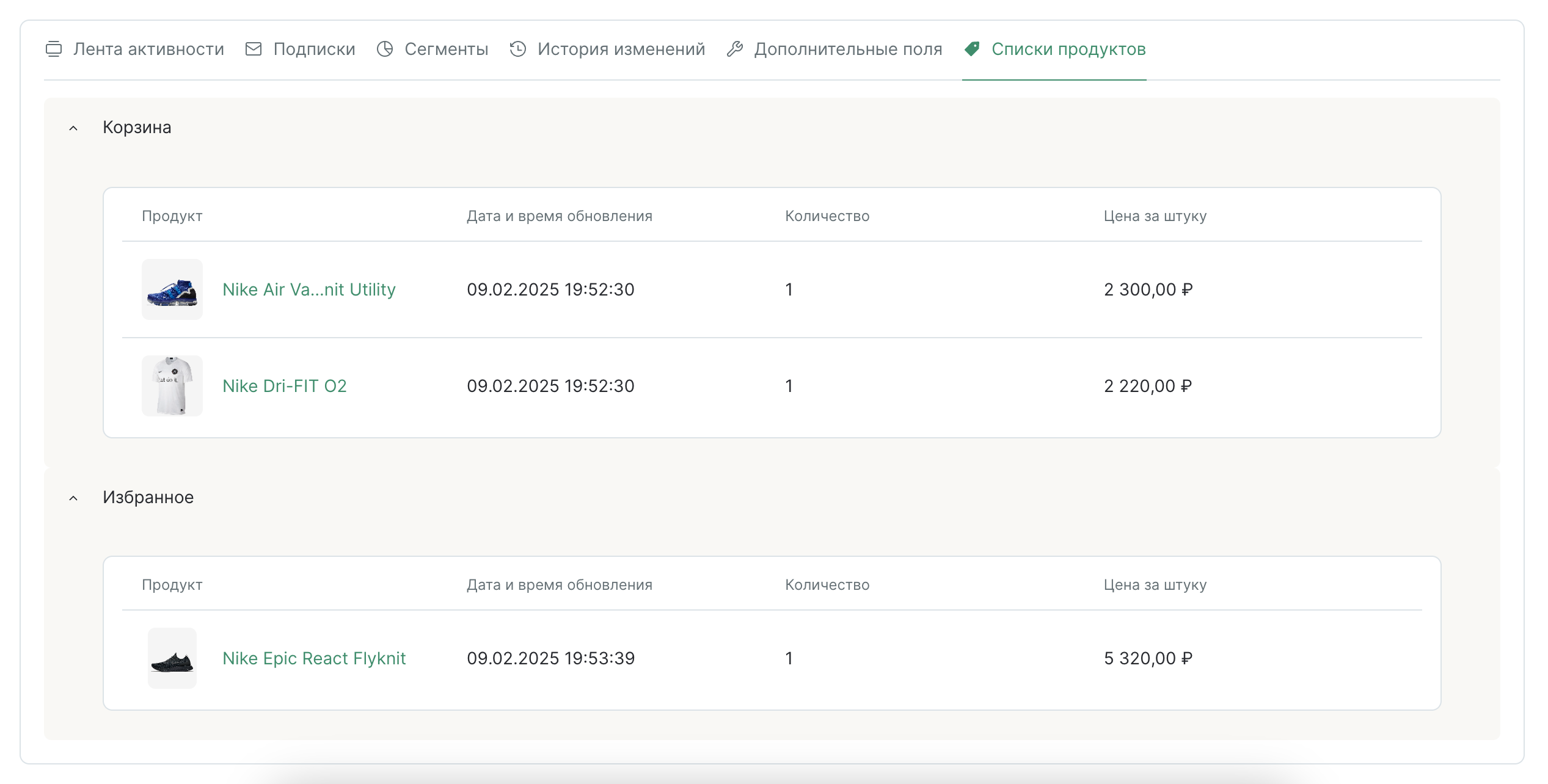Click the Корзина section title

(137, 127)
